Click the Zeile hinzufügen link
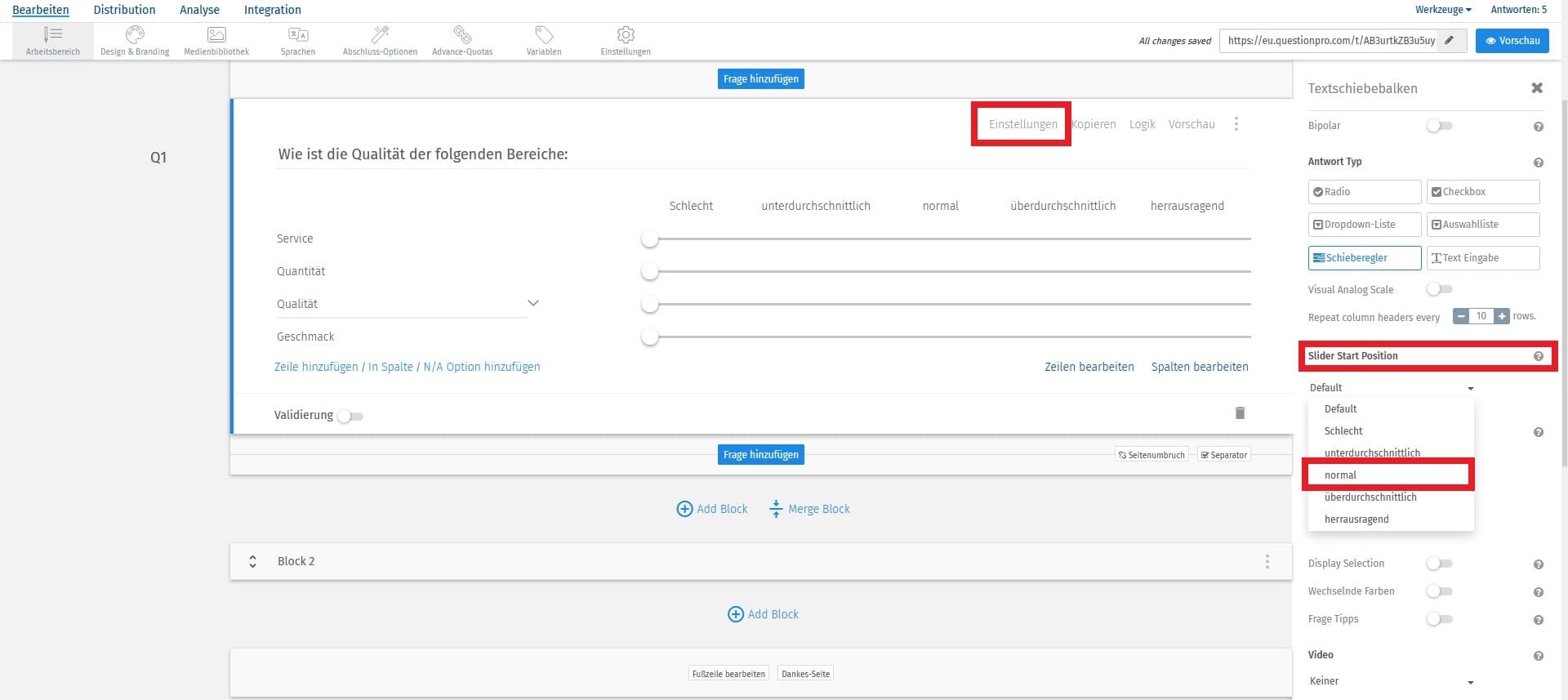Image resolution: width=1568 pixels, height=700 pixels. [316, 367]
